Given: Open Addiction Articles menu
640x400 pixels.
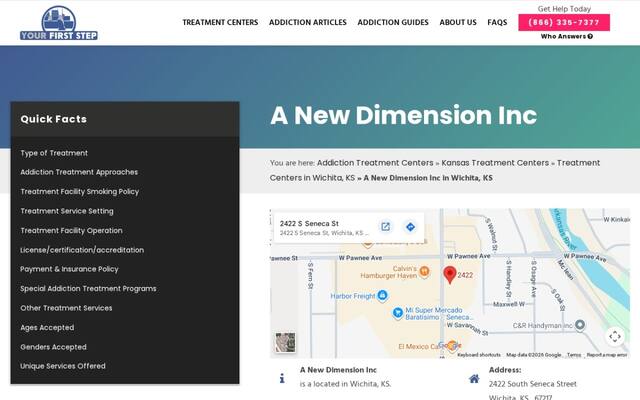Looking at the screenshot, I should [308, 22].
